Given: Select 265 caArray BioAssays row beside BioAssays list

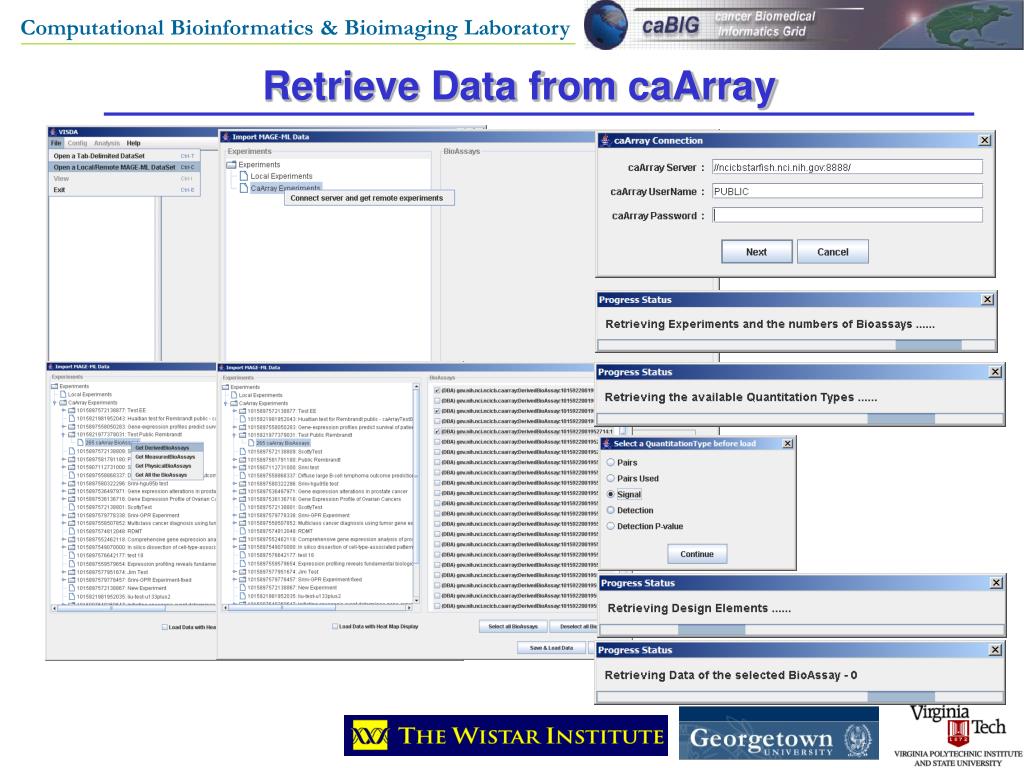Looking at the screenshot, I should tap(282, 443).
